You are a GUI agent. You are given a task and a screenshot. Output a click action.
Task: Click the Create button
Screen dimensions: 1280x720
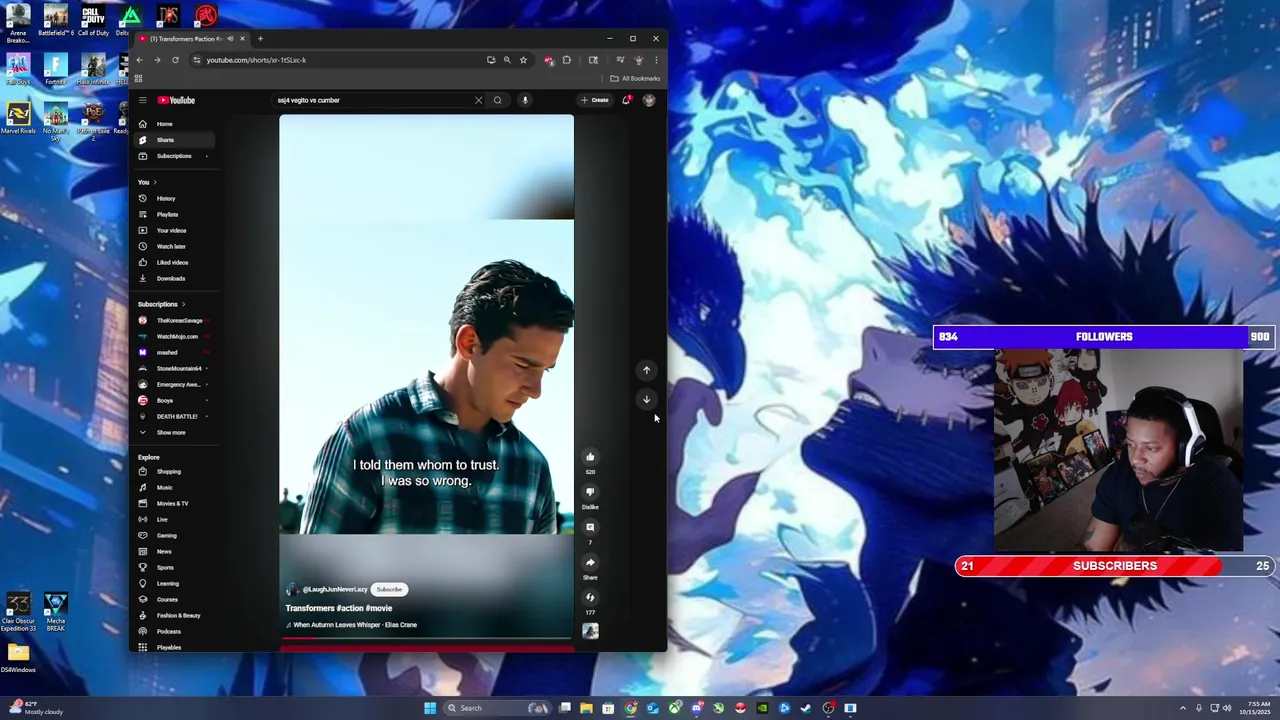click(595, 100)
